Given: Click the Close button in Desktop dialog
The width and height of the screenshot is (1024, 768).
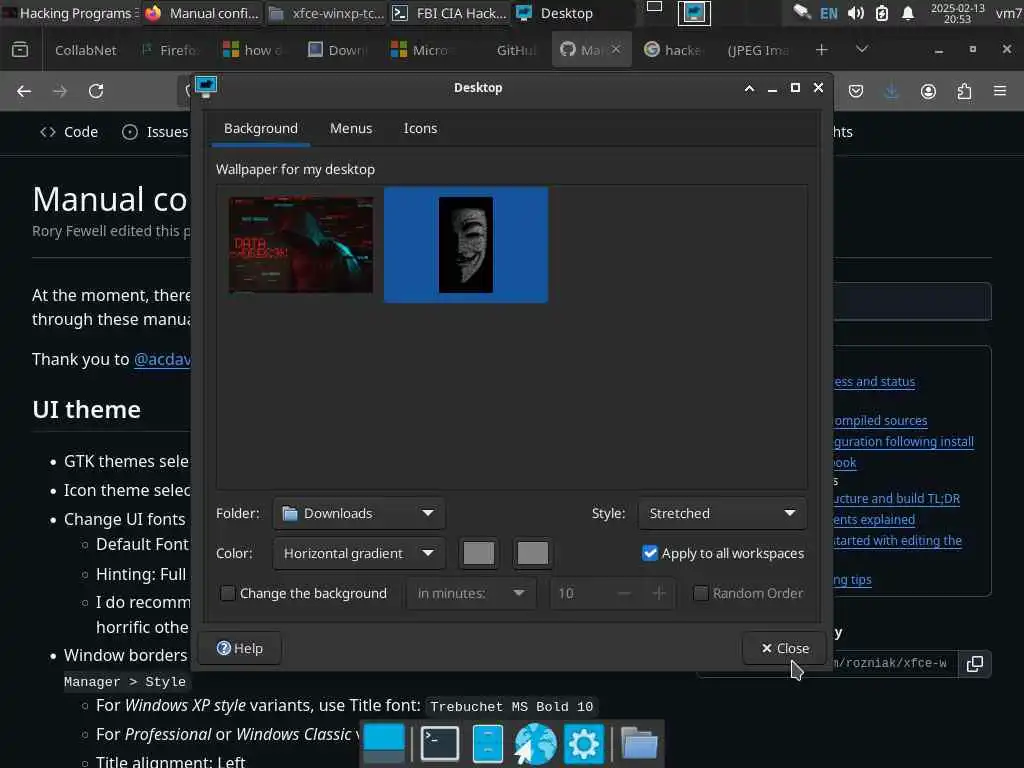Looking at the screenshot, I should click(784, 648).
